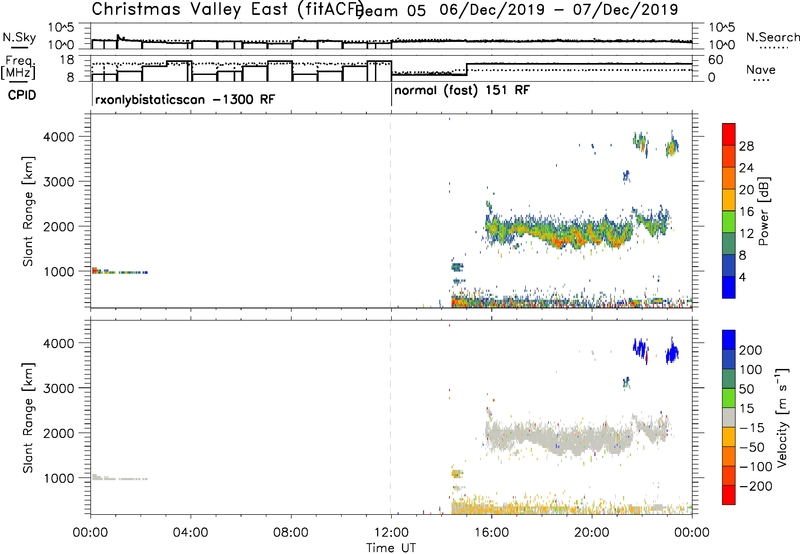Click the power panel 'Slant Range [km]' label
This screenshot has width=800, height=554.
coord(28,211)
